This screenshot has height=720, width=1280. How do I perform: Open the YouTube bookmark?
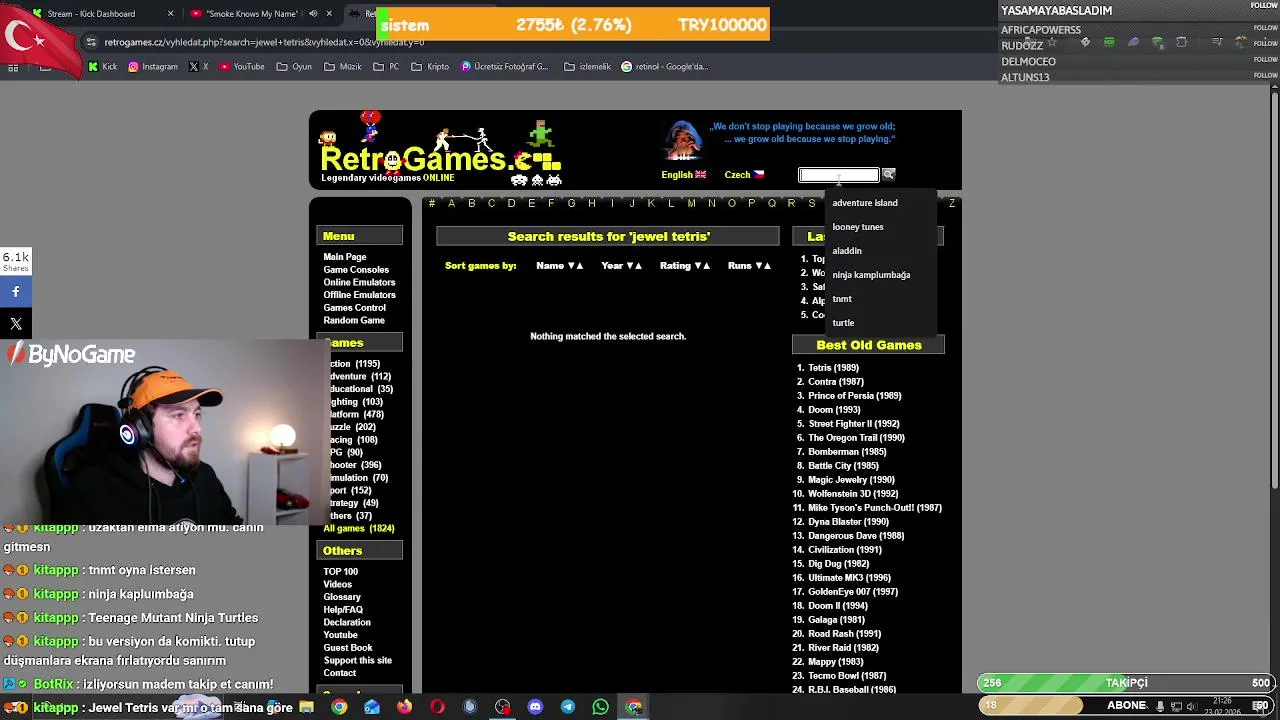click(241, 67)
